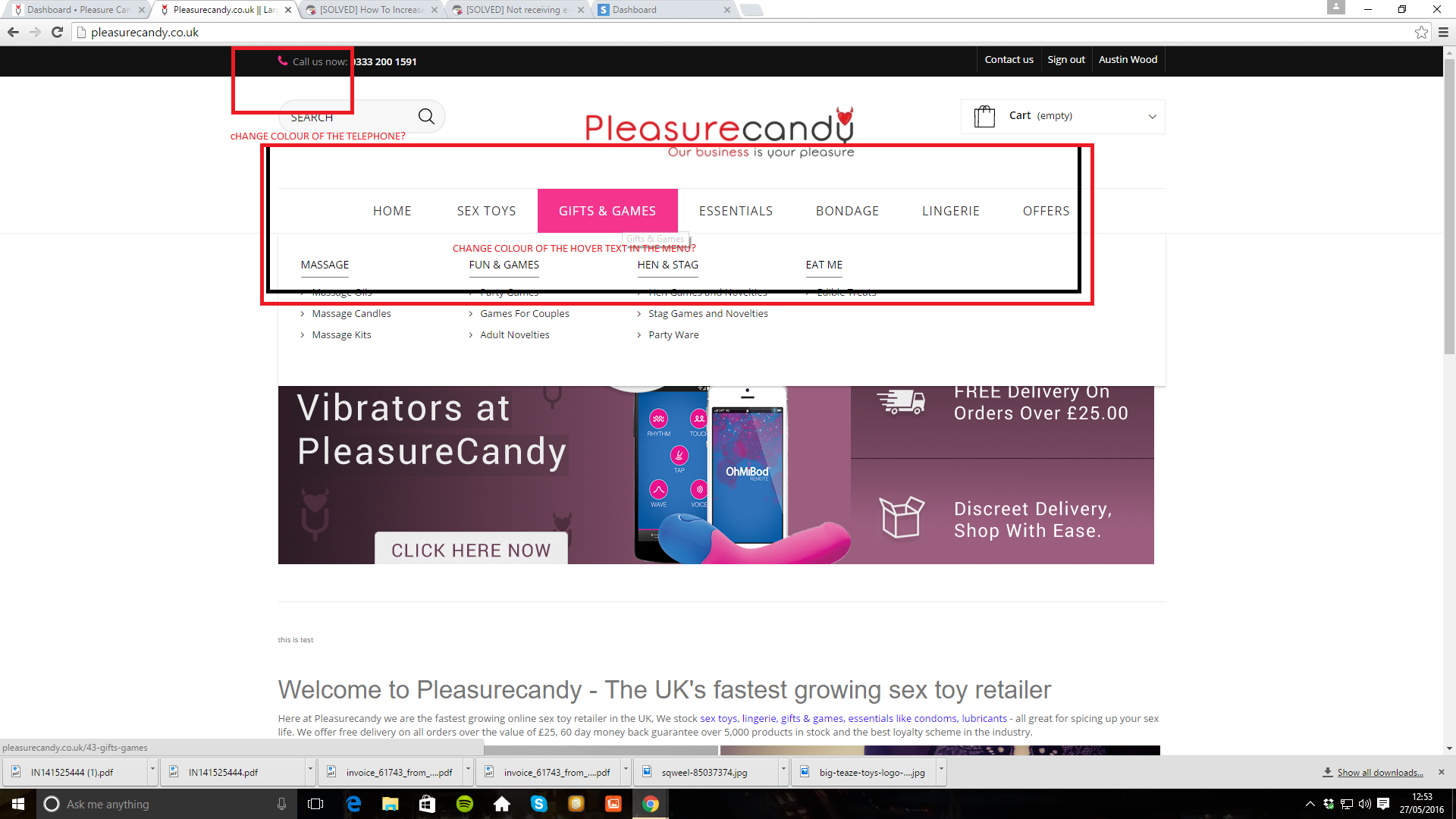Click the shopping cart bag icon
The width and height of the screenshot is (1456, 819).
(x=984, y=116)
